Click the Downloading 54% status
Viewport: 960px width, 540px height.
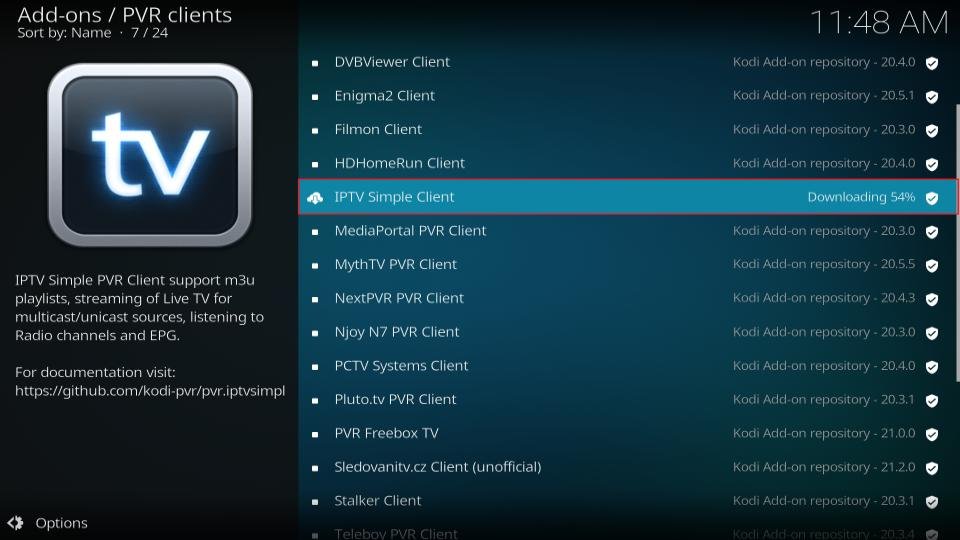861,197
